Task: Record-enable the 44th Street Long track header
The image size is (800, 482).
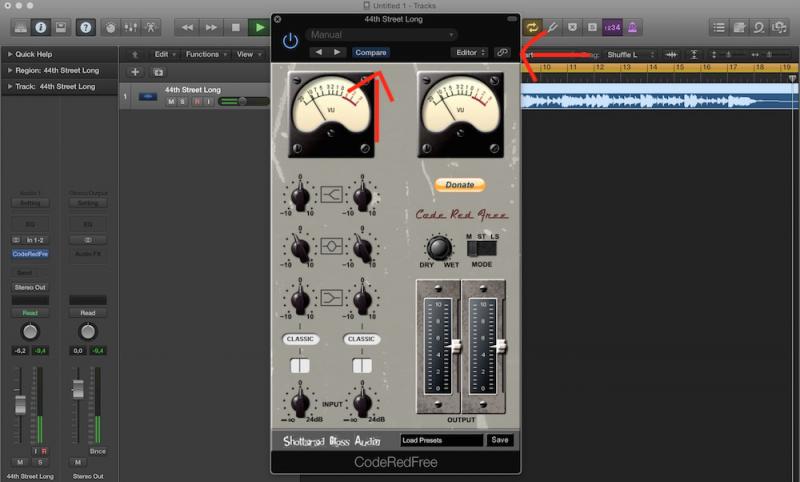Action: (197, 102)
